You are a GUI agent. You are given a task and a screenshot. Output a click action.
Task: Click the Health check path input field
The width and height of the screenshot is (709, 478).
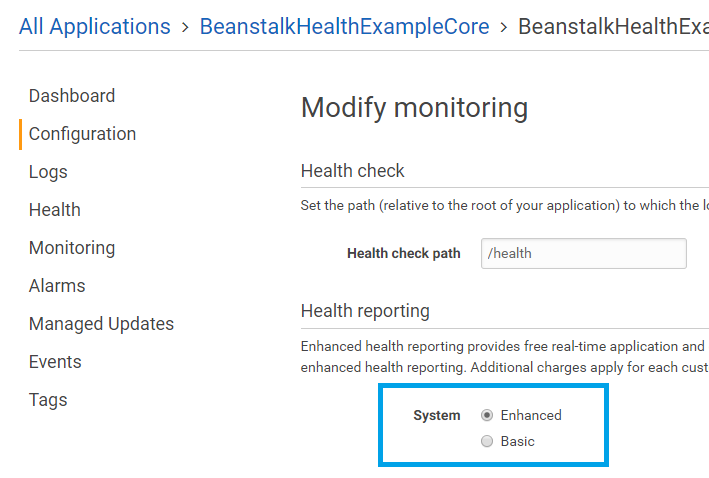583,253
